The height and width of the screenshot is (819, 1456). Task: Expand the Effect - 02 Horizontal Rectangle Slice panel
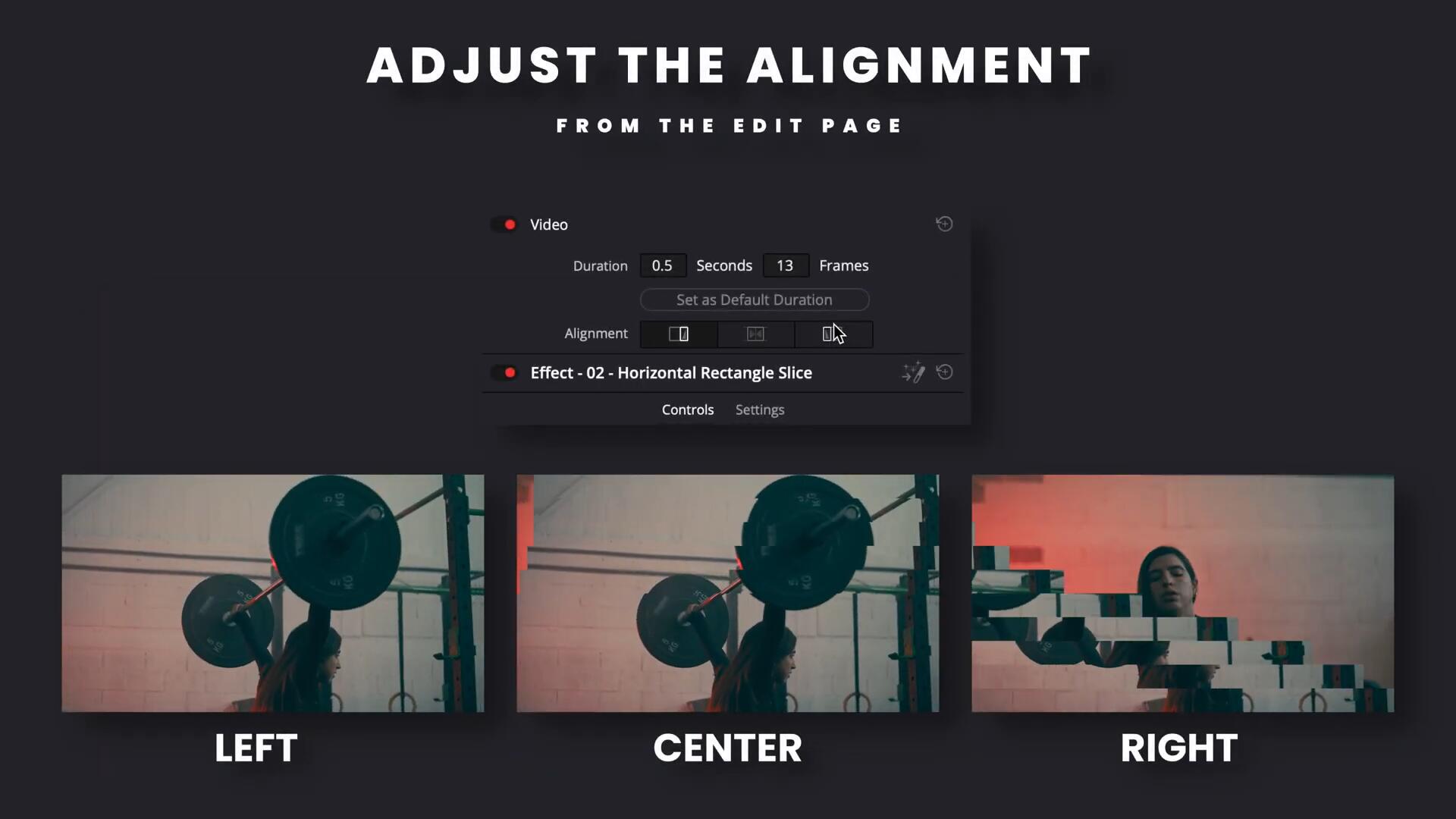672,372
